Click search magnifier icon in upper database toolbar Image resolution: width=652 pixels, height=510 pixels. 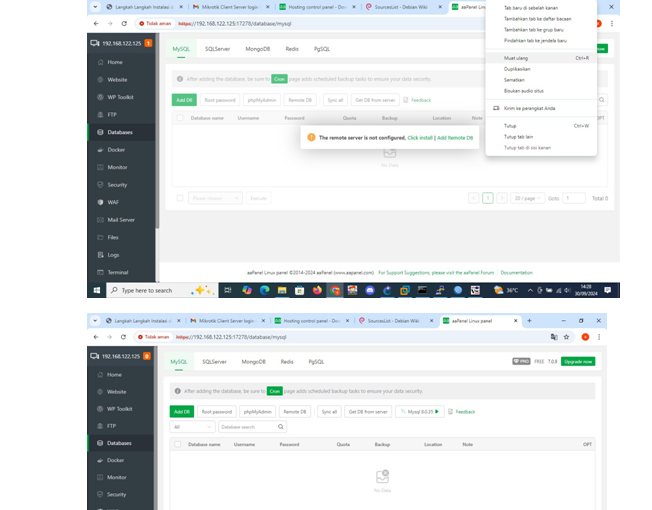coord(602,100)
